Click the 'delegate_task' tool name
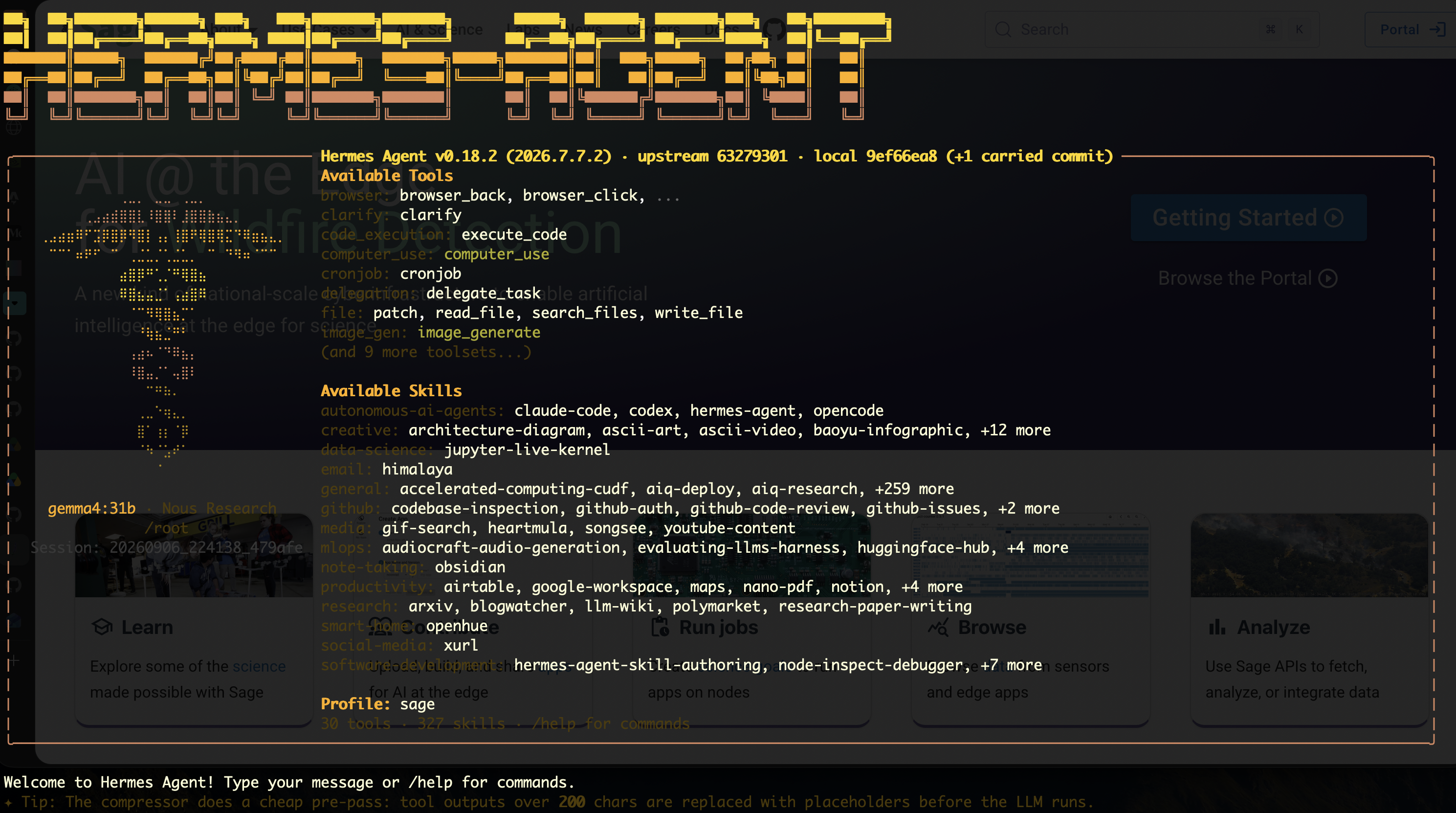This screenshot has width=1456, height=813. pyautogui.click(x=483, y=293)
